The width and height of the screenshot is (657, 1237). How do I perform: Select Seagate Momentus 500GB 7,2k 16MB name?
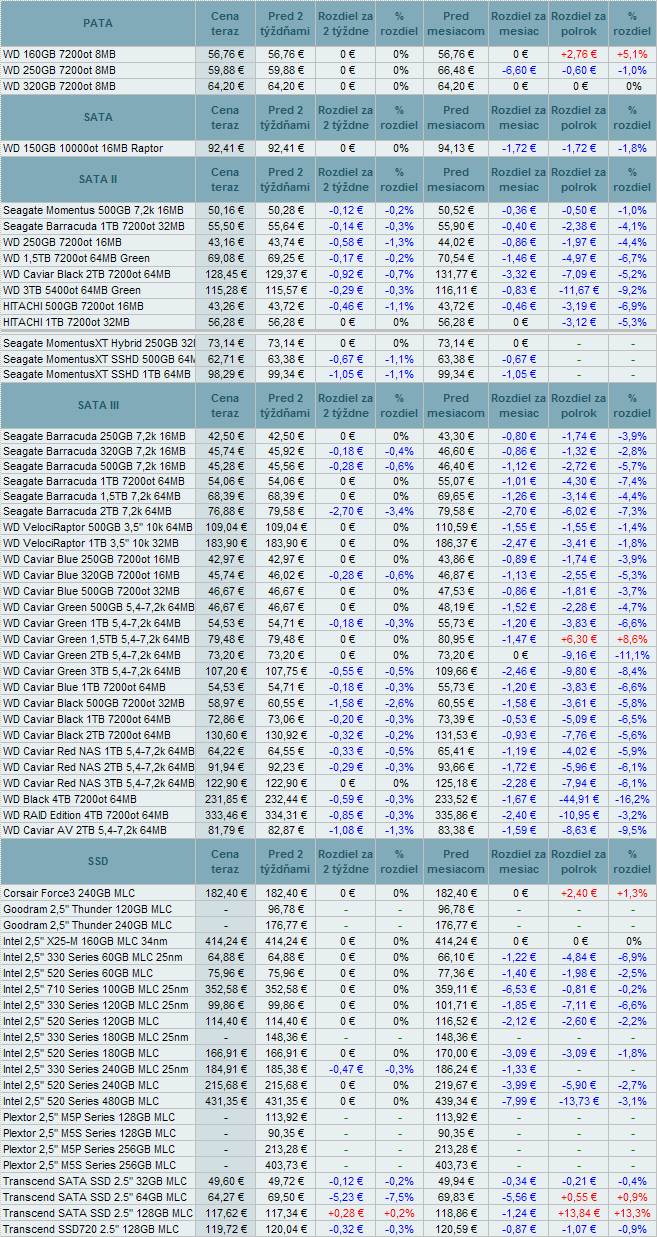pos(93,210)
